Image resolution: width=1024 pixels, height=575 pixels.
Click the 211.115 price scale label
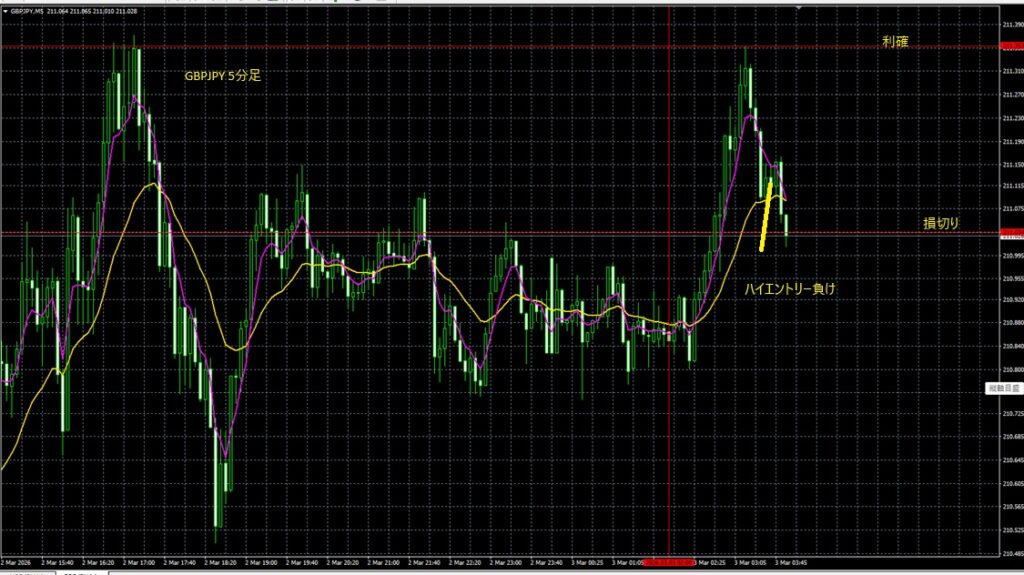tap(1012, 186)
